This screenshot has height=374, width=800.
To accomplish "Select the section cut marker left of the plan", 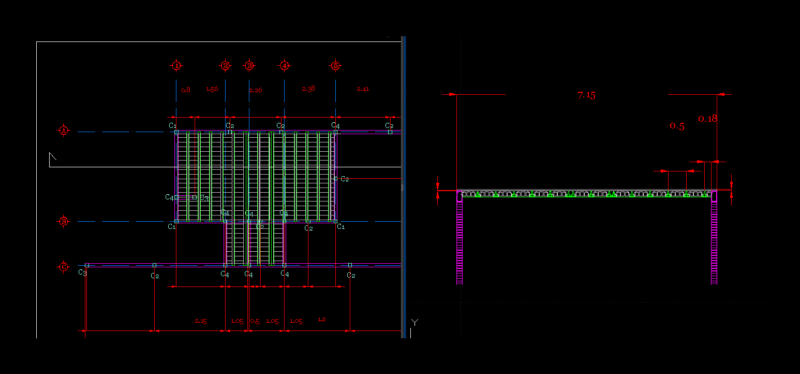I will pos(53,160).
